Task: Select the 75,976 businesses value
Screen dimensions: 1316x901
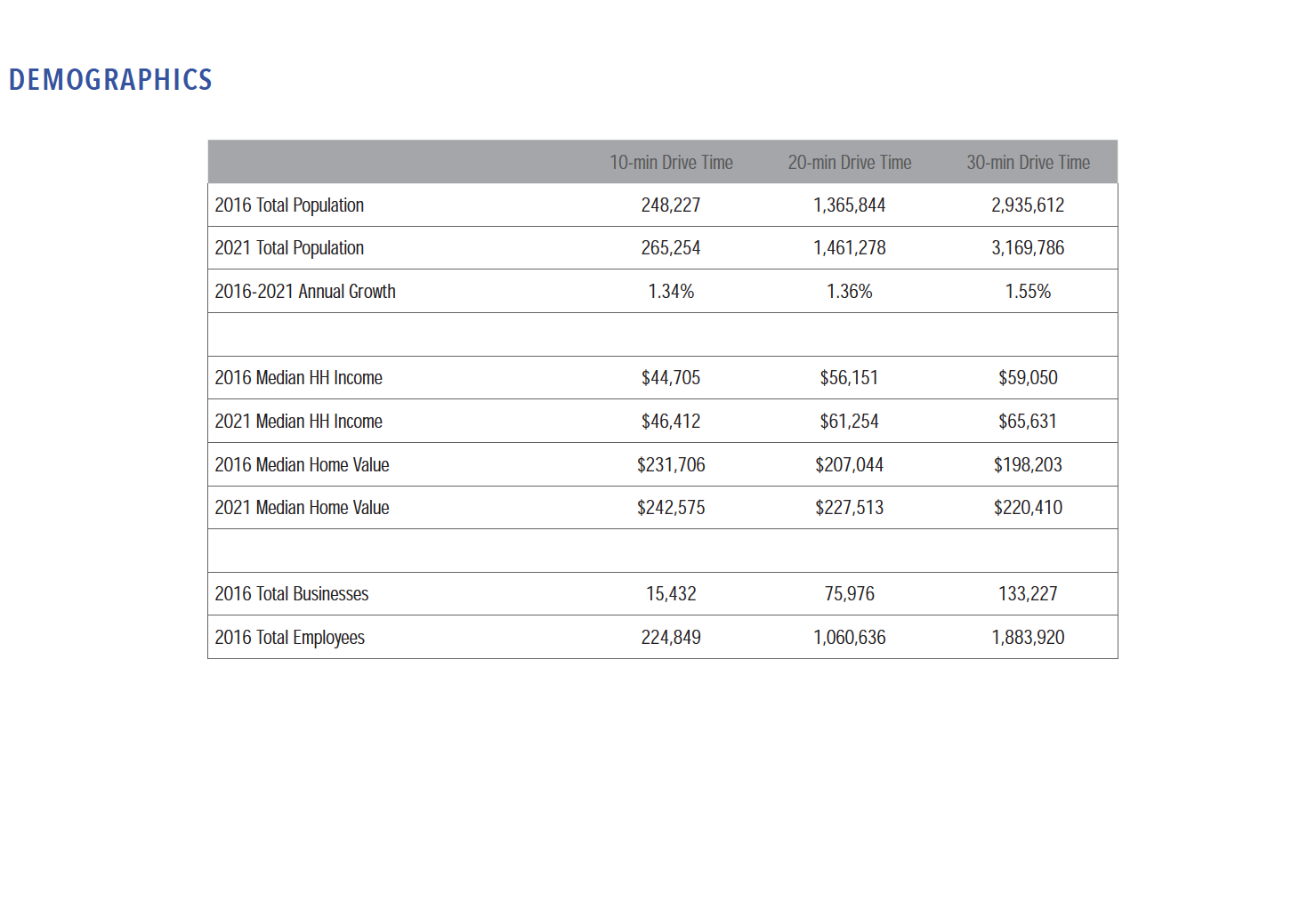Action: click(x=850, y=594)
